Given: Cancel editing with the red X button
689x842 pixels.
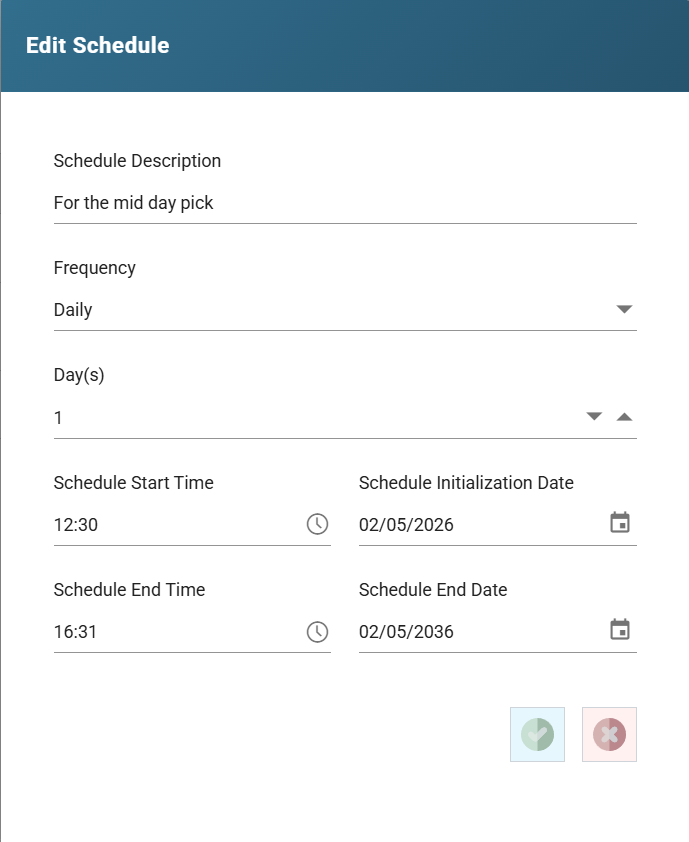Looking at the screenshot, I should pos(610,734).
